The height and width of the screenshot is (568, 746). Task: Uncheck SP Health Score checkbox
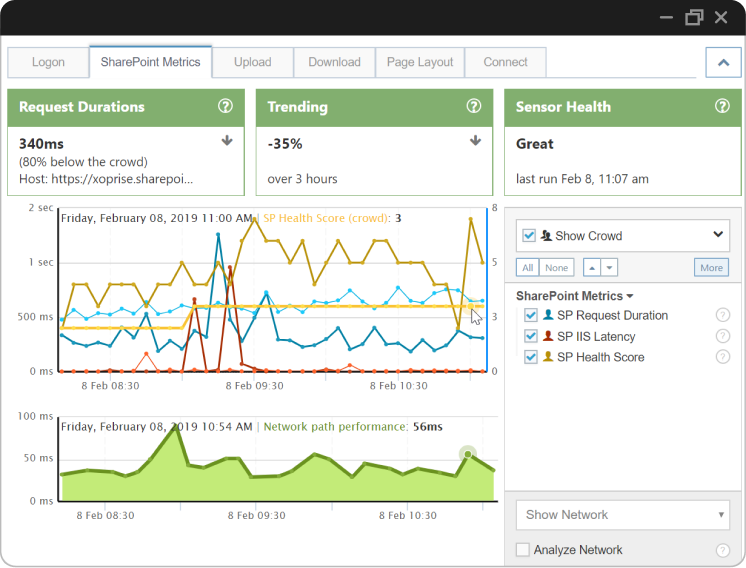tap(530, 357)
